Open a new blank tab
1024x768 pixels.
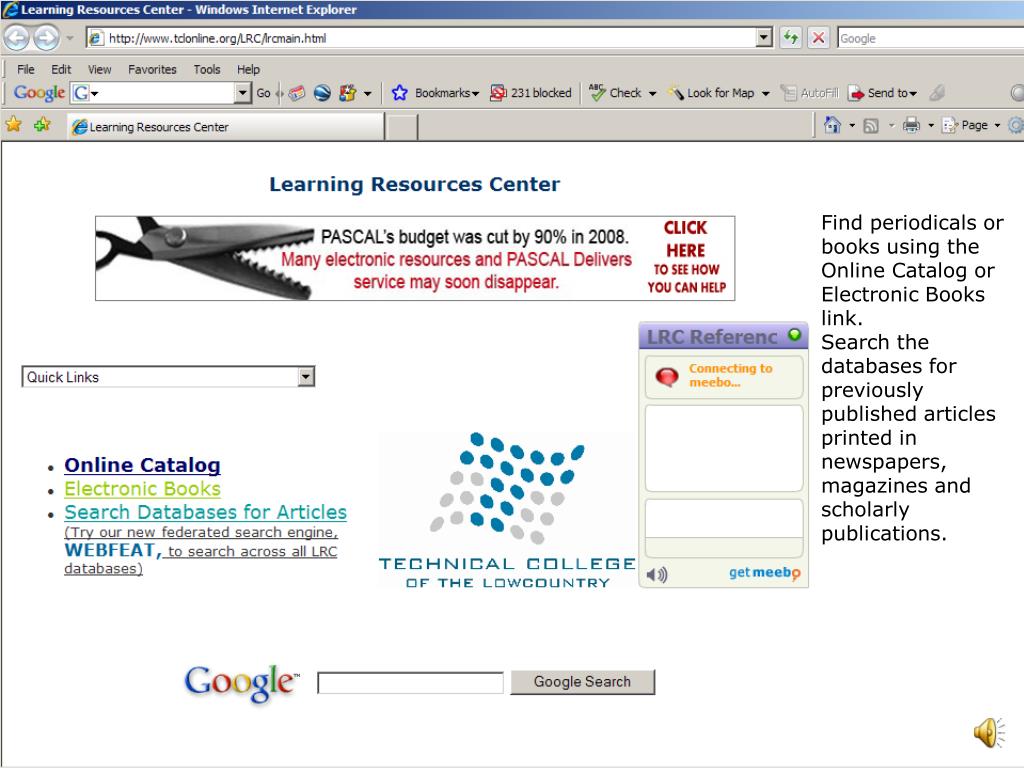click(402, 127)
